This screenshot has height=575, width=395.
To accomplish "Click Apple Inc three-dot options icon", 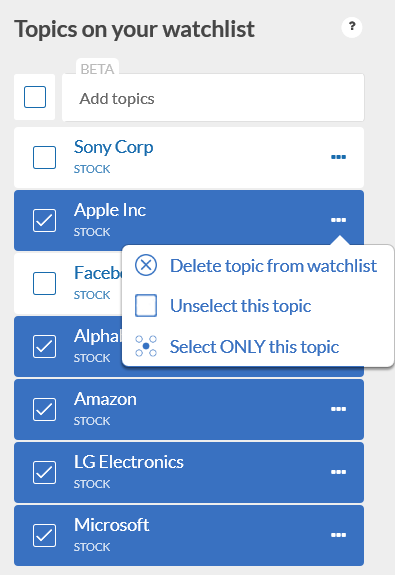I will (338, 220).
